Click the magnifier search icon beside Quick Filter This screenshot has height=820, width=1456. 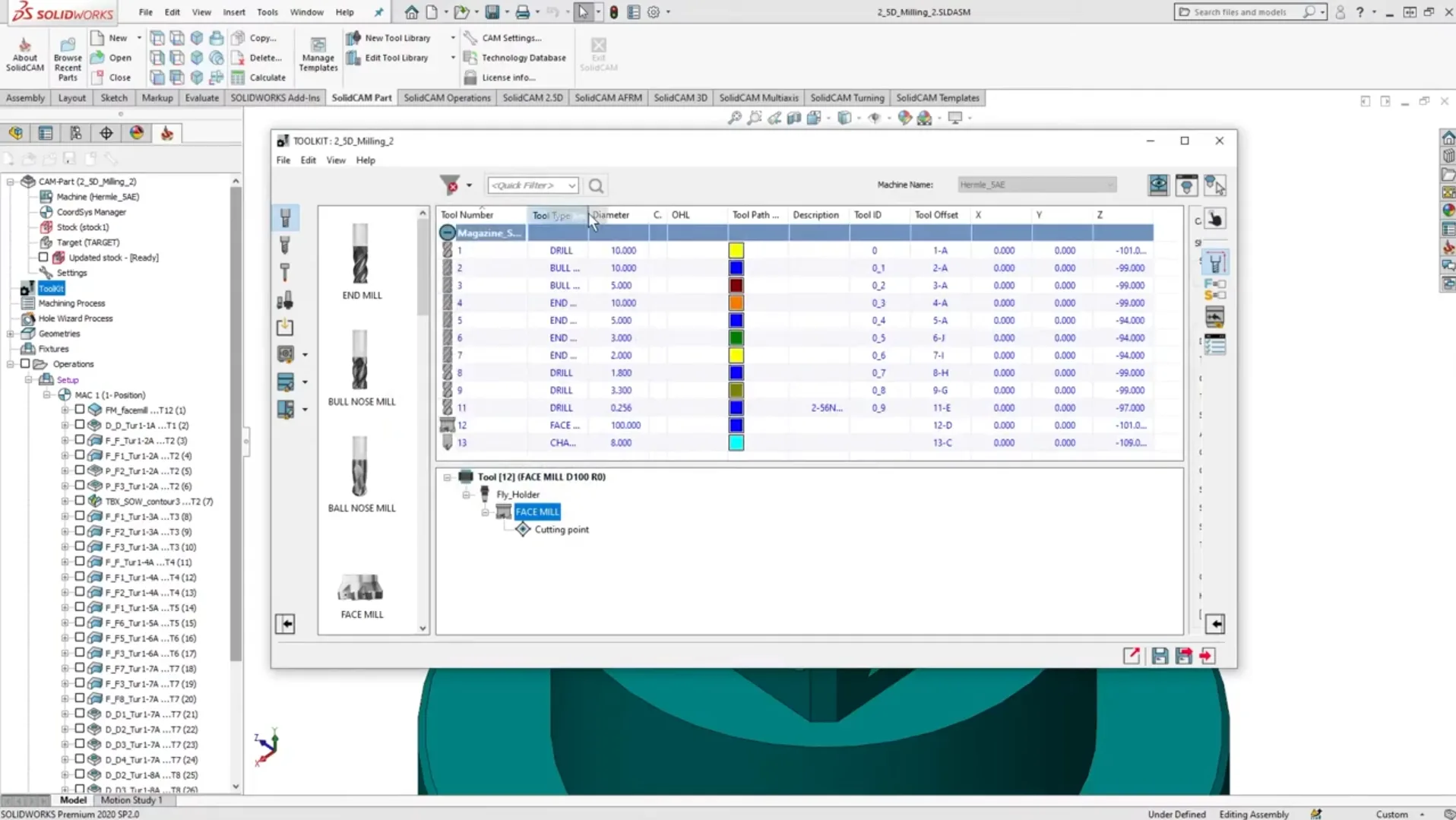click(596, 185)
